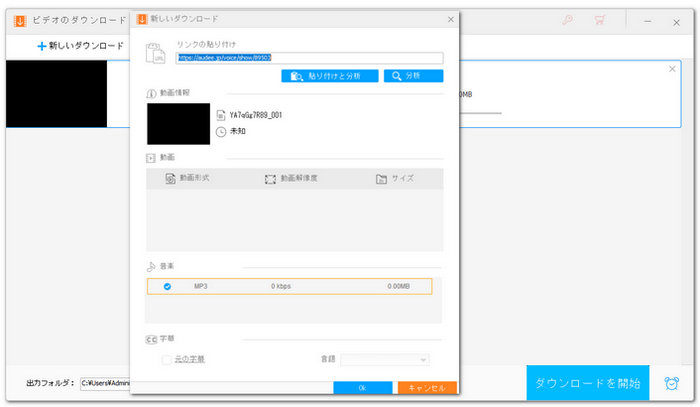The height and width of the screenshot is (407, 700).
Task: Click the 動画解像度 resolution icon
Action: tap(270, 179)
